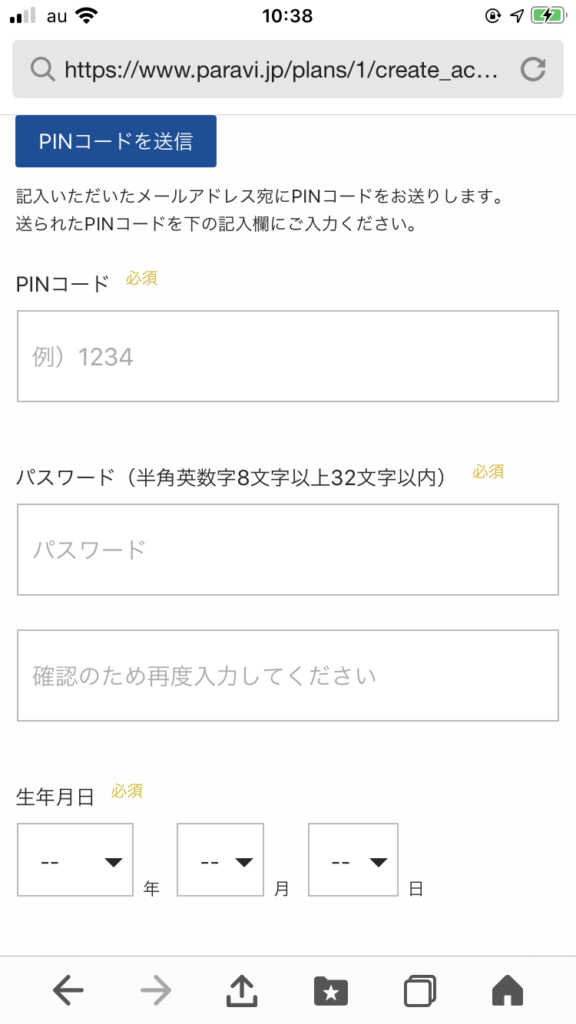Open the bookmarks folder star icon

tap(331, 991)
